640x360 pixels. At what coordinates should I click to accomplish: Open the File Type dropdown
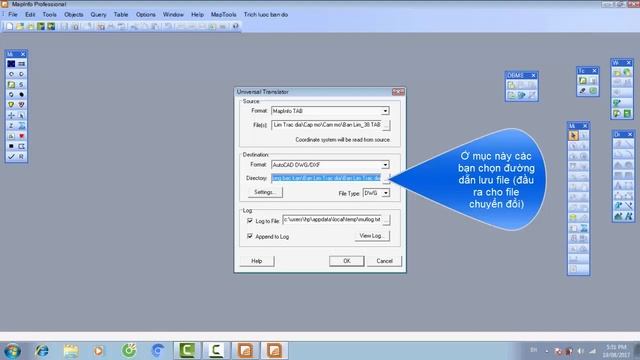[x=386, y=193]
